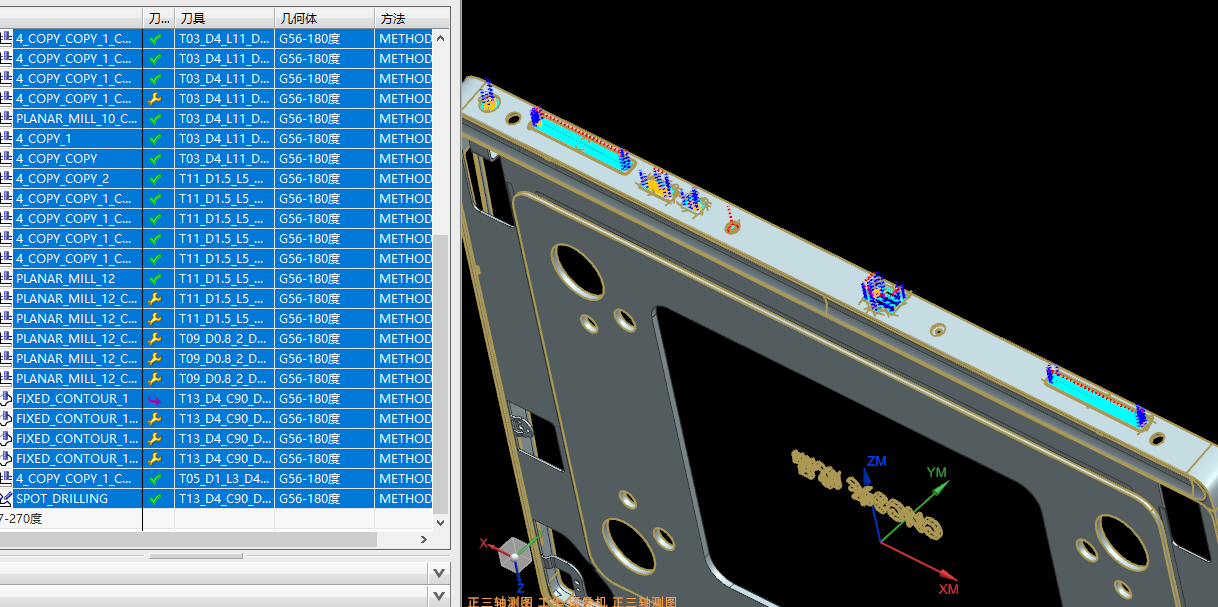Select the 4_COPY_1 operation
Screen dimensions: 1218x607
click(44, 138)
